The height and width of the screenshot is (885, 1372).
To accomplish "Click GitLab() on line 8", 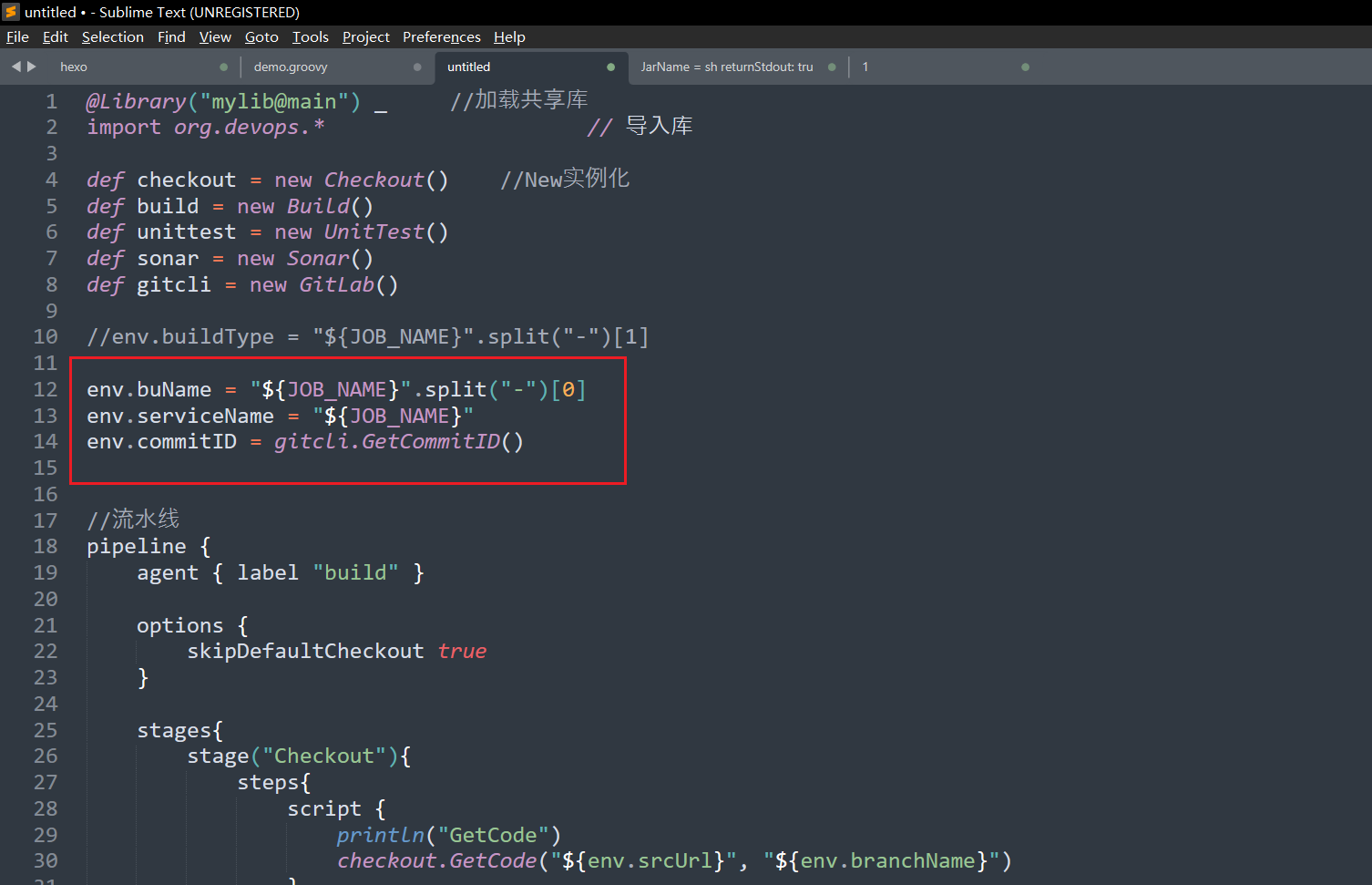I will point(349,285).
